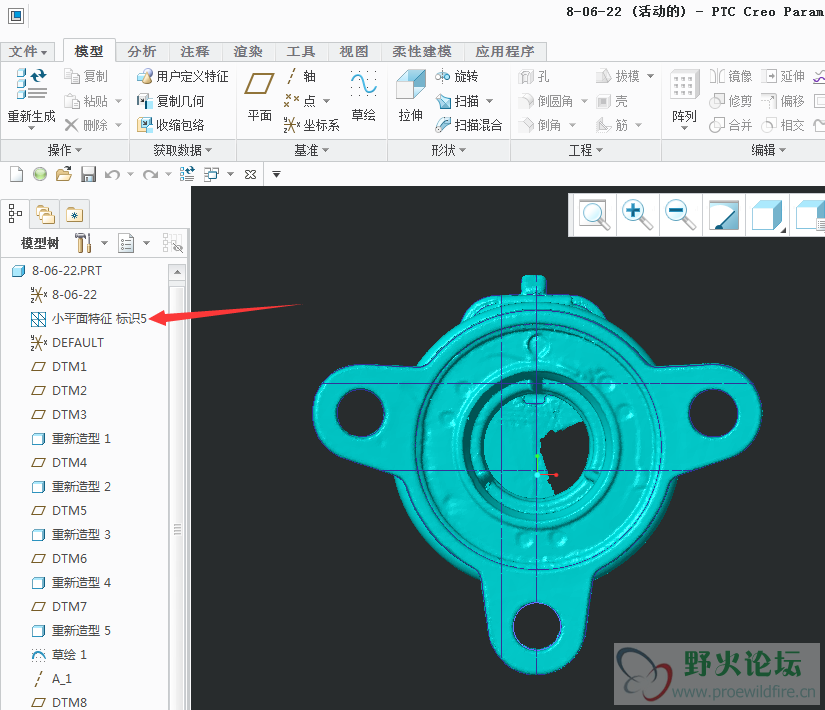Select the A_1 axis in model tree
The height and width of the screenshot is (710, 825).
coord(52,679)
